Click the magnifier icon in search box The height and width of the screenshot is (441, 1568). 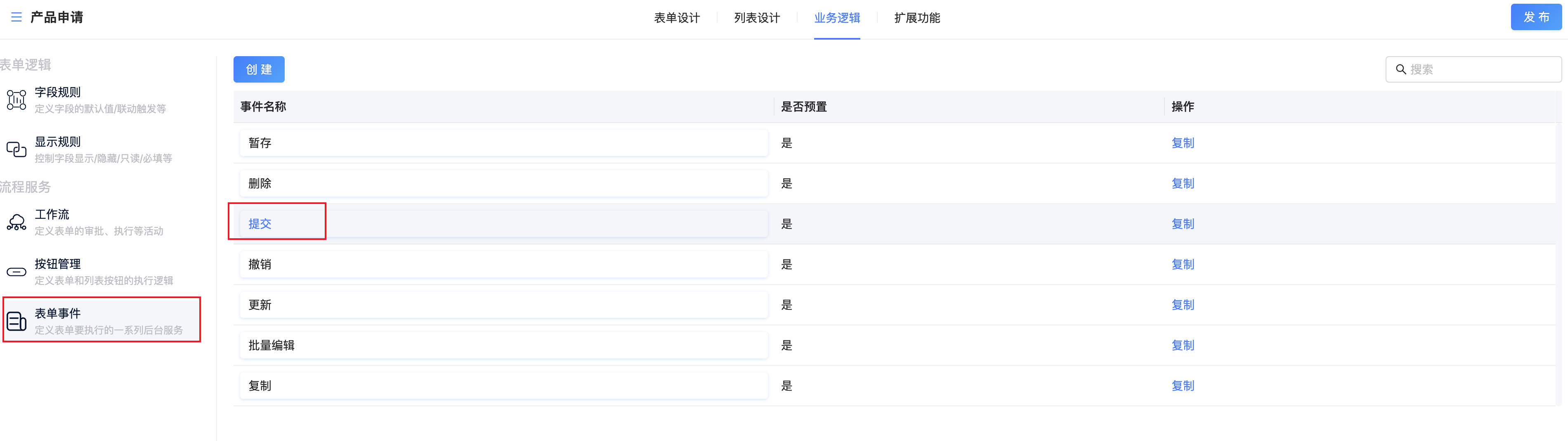pos(1400,69)
